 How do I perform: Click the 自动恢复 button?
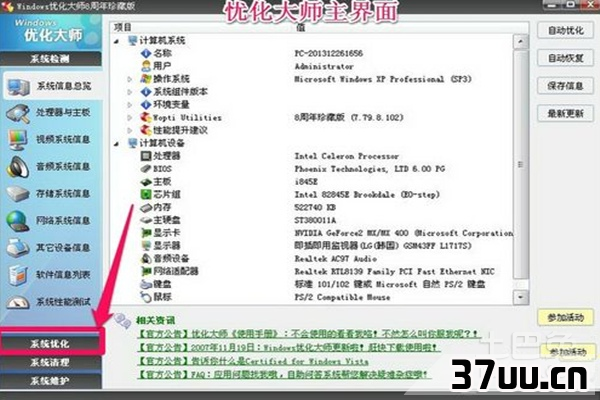pos(565,58)
